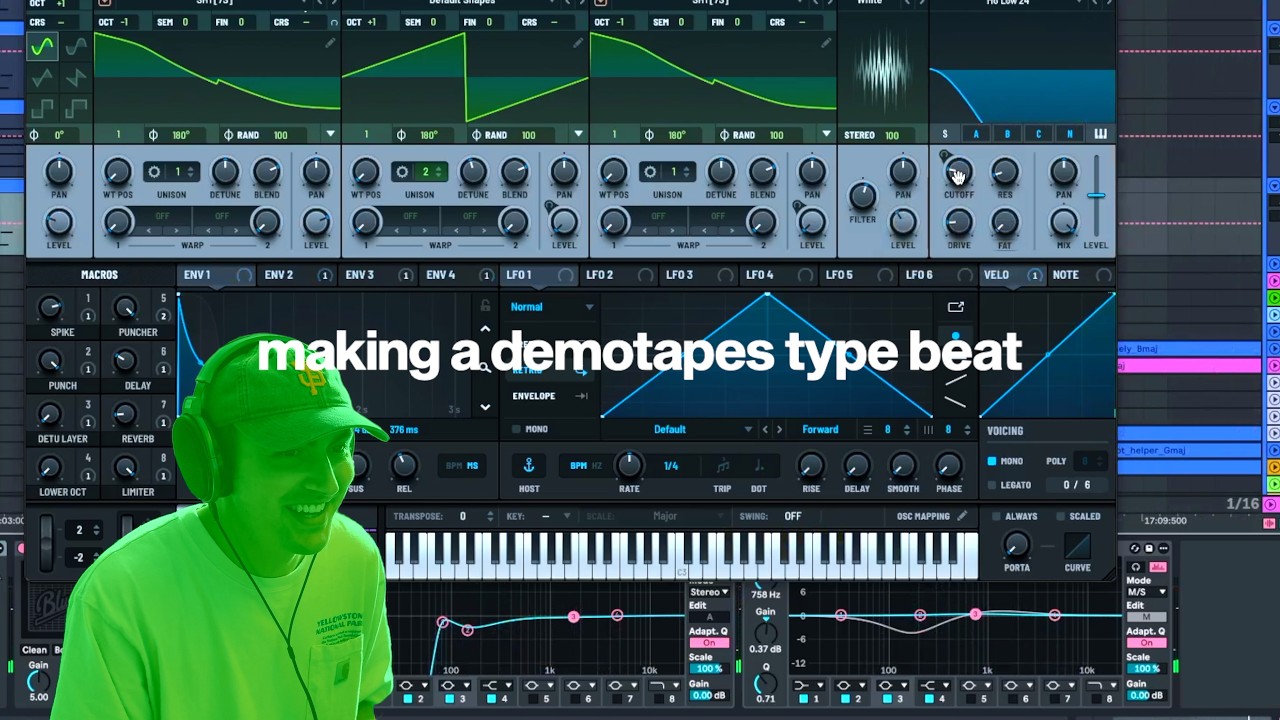This screenshot has width=1280, height=720.
Task: Click the PORTA knob
Action: click(x=1016, y=544)
